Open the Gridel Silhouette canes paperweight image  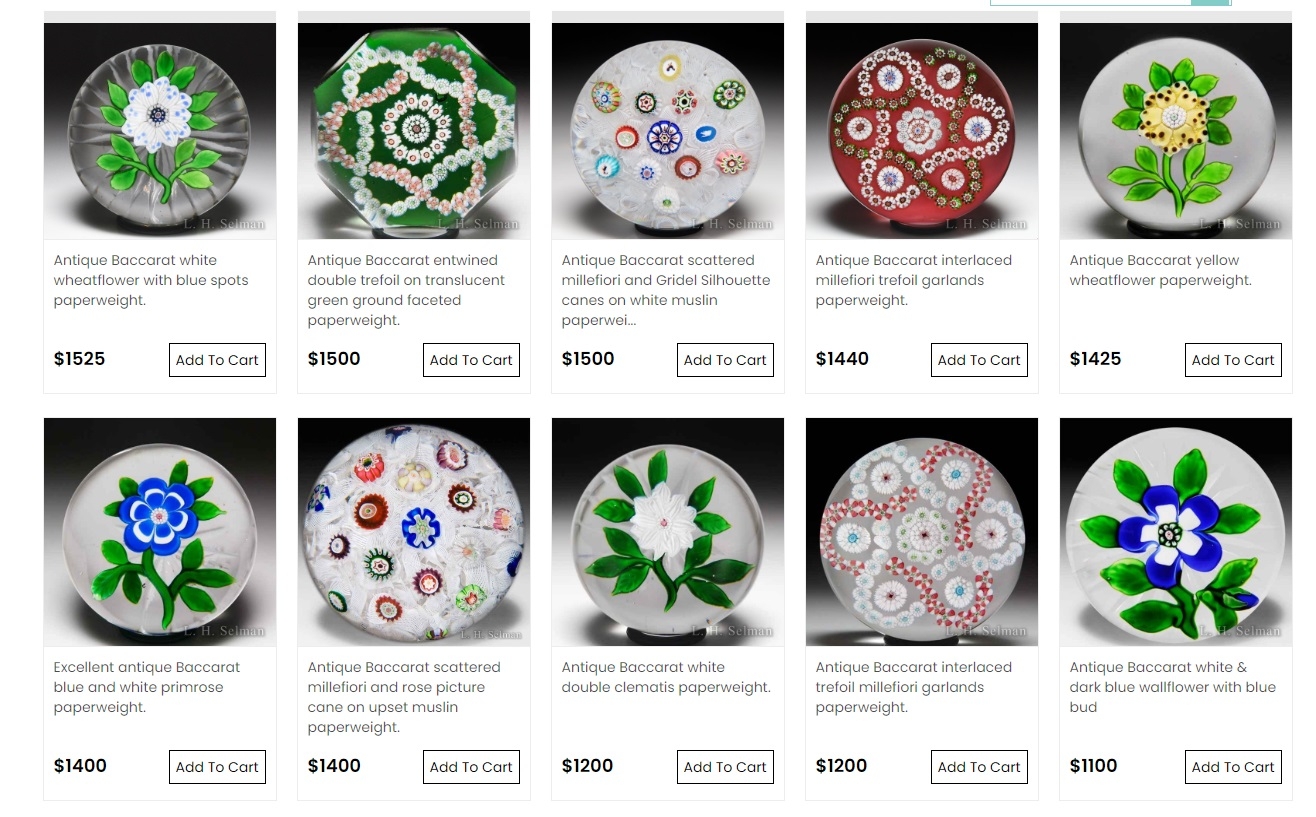(x=668, y=131)
